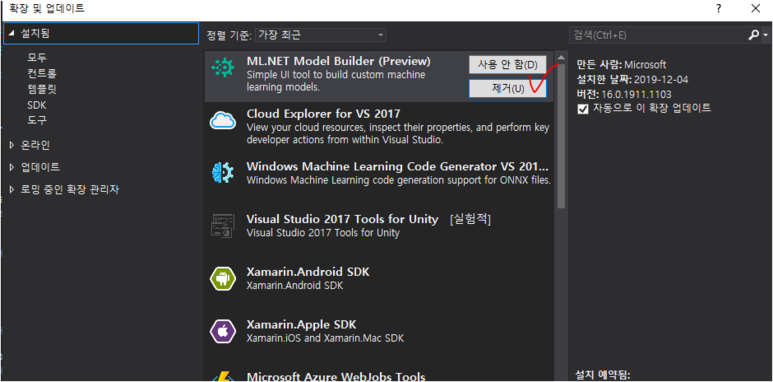Click the 버전: 16.0.1911.1103 text

coord(624,94)
